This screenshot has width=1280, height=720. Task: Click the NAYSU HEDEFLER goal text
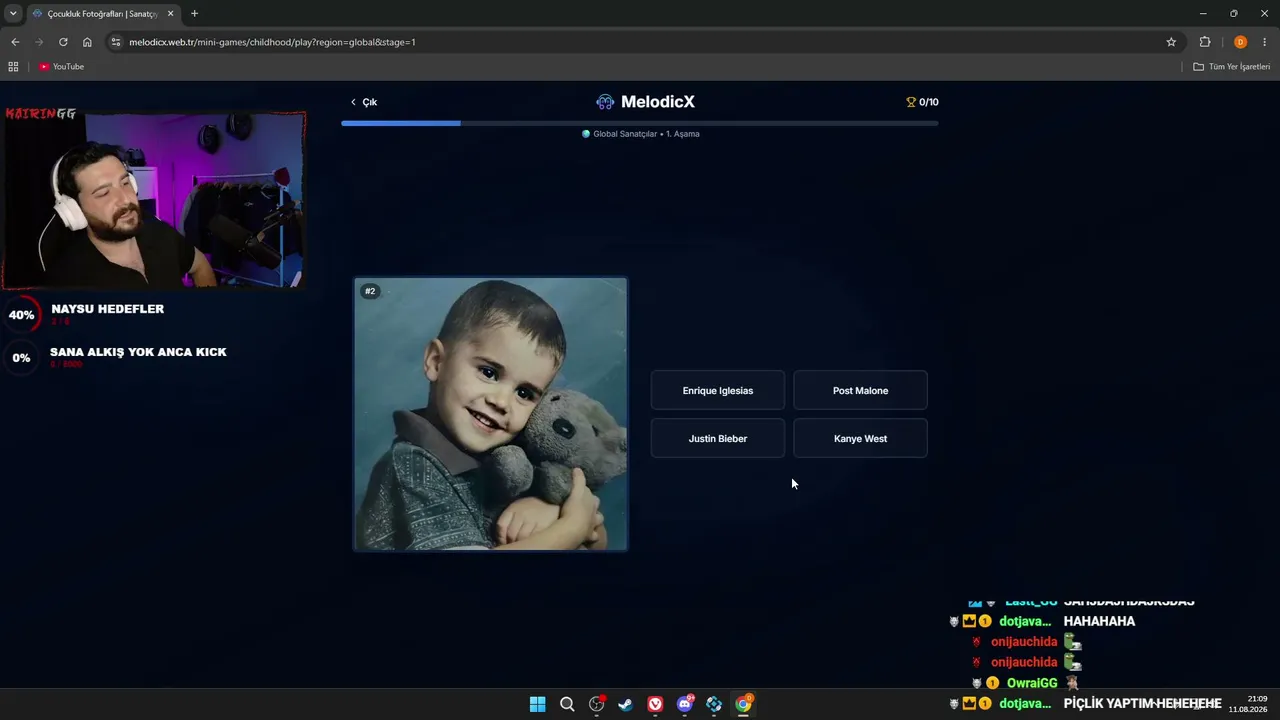108,309
